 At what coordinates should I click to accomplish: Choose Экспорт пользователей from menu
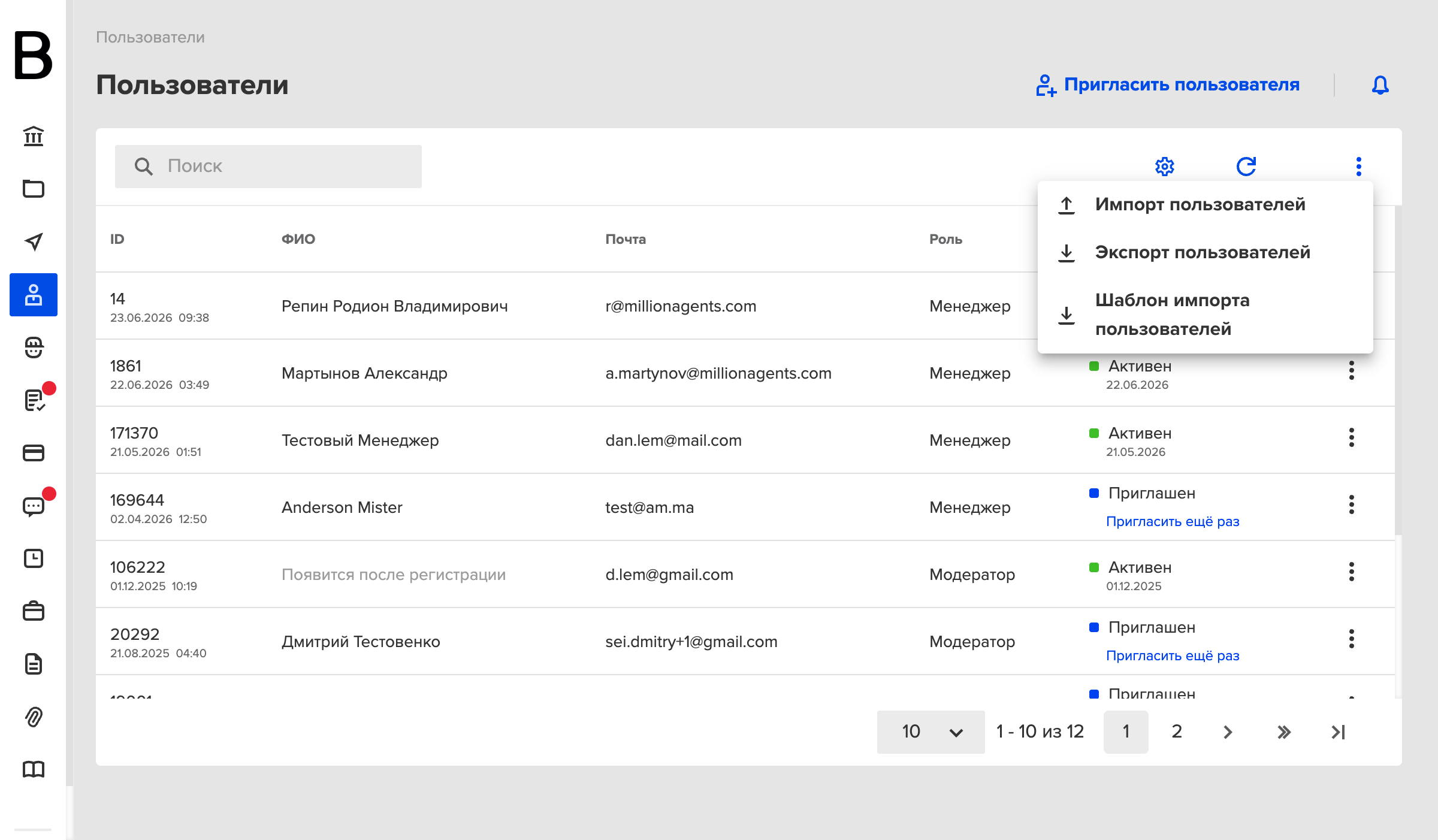[x=1206, y=253]
